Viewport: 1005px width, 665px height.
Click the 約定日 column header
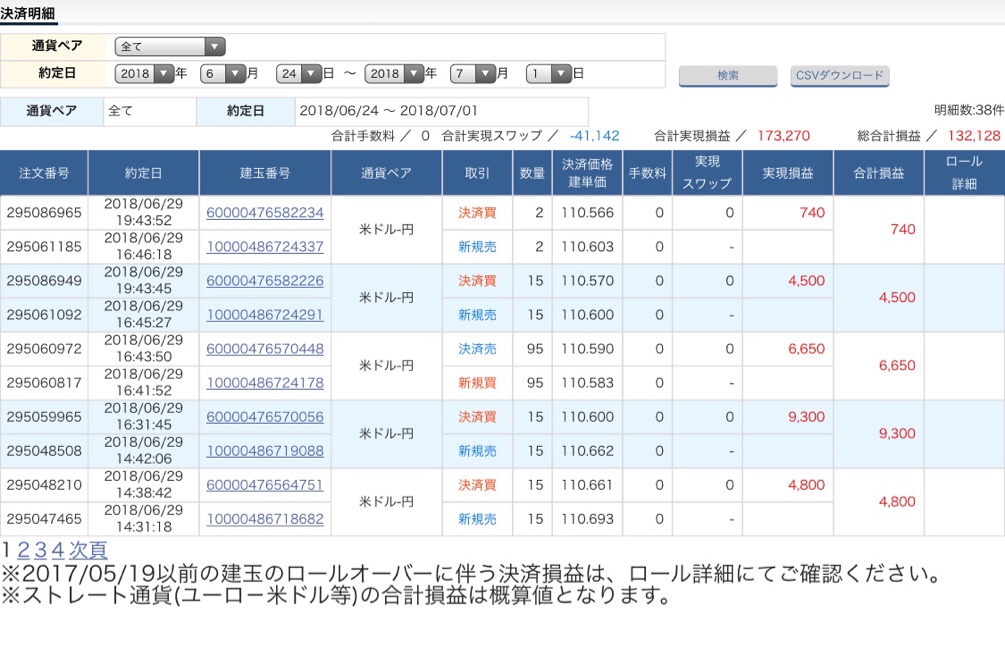pos(143,173)
